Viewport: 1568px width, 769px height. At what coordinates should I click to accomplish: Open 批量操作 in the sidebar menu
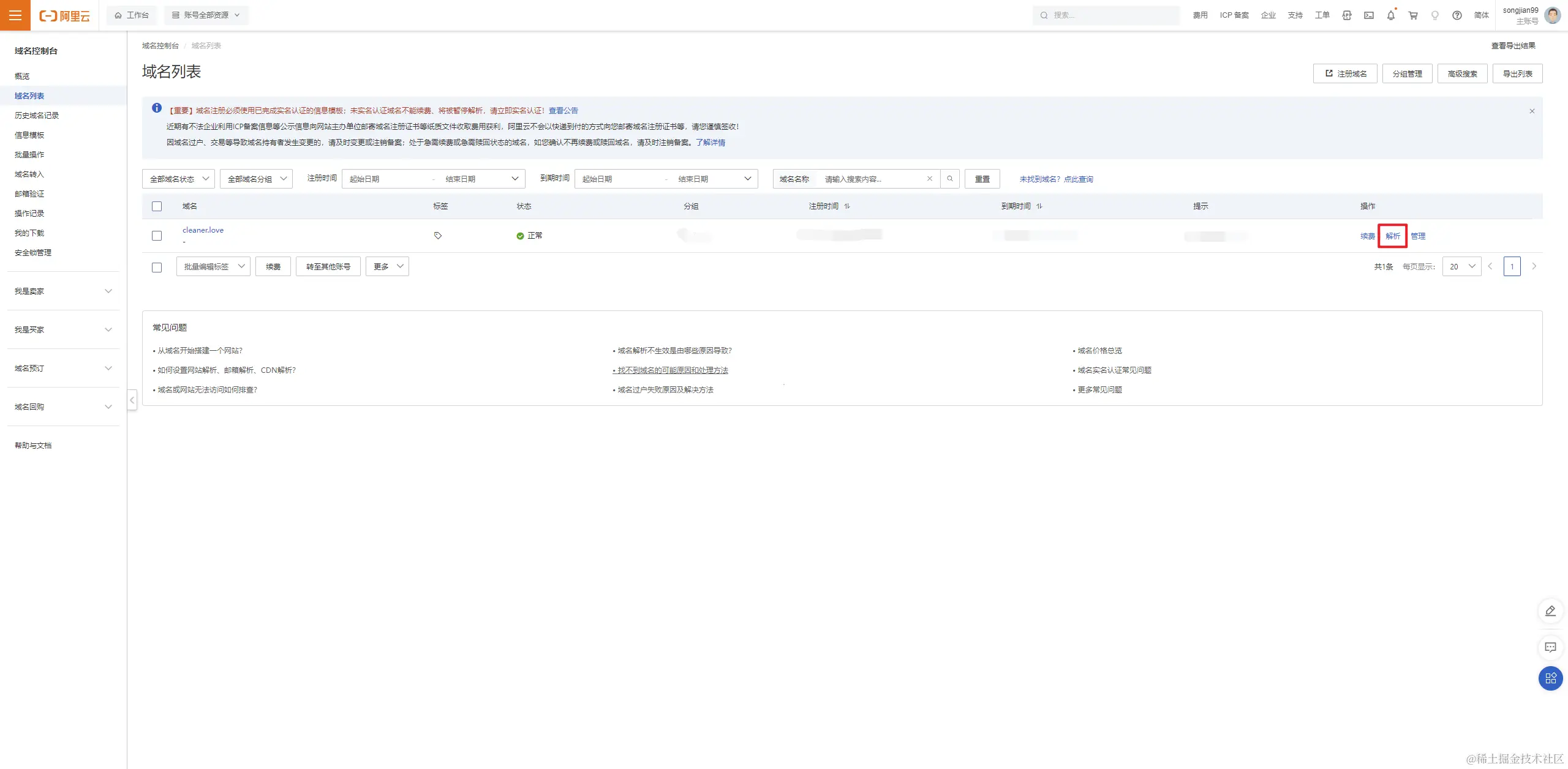pos(29,154)
